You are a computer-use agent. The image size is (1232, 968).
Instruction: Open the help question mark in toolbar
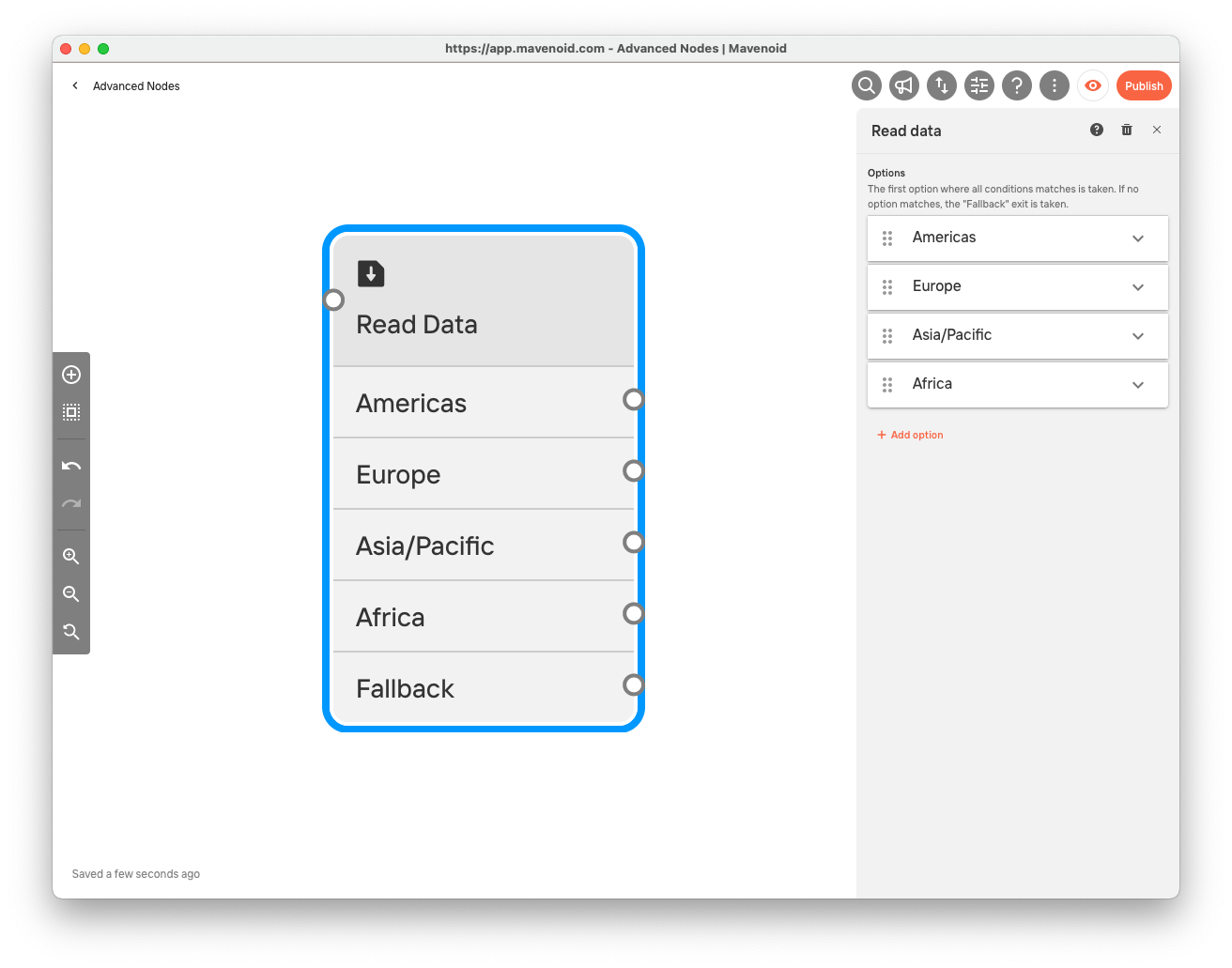[1017, 85]
